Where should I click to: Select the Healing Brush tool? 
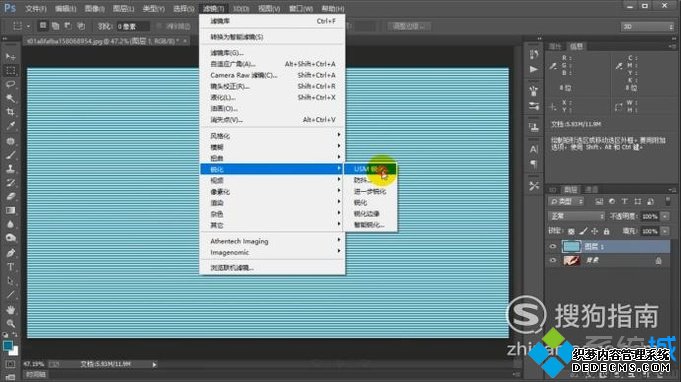click(x=10, y=141)
